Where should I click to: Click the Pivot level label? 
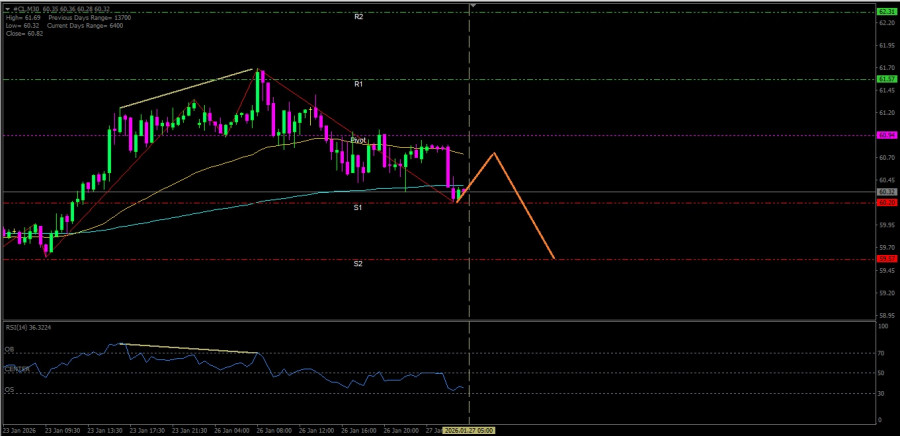pos(357,140)
